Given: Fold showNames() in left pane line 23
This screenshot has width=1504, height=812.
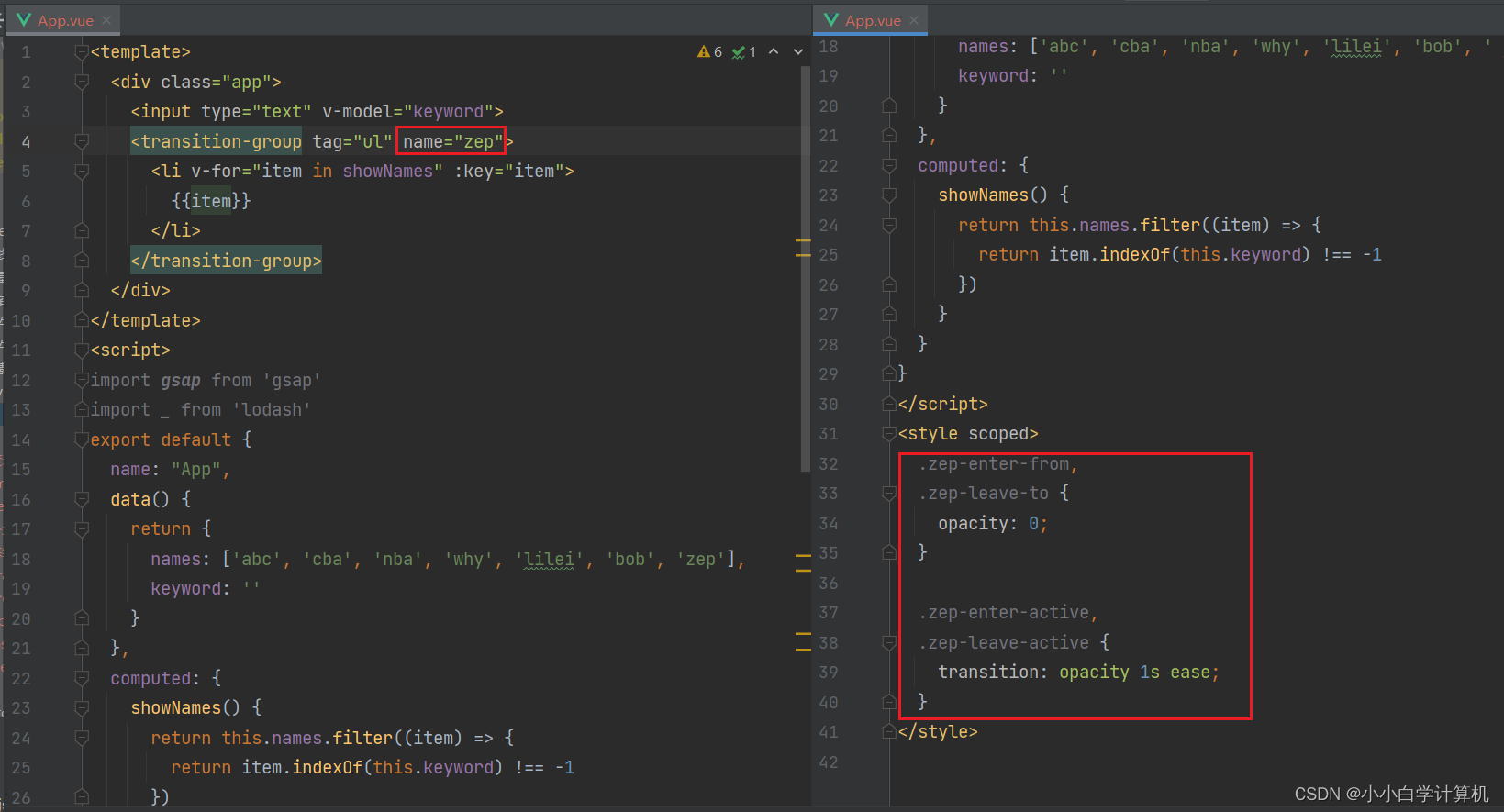Looking at the screenshot, I should (x=82, y=708).
